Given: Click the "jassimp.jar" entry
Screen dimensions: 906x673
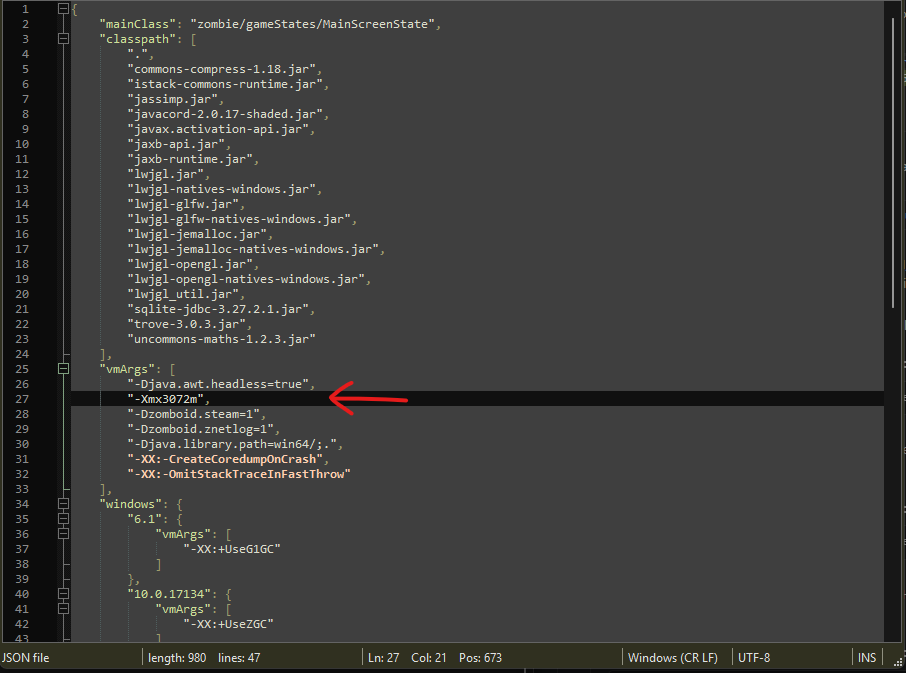Looking at the screenshot, I should tap(173, 99).
